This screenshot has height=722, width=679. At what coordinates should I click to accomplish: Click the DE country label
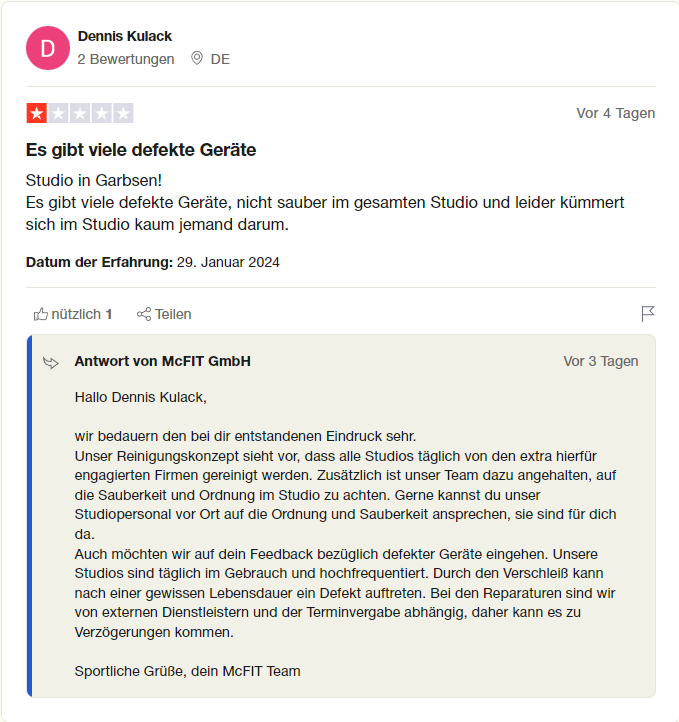click(220, 59)
